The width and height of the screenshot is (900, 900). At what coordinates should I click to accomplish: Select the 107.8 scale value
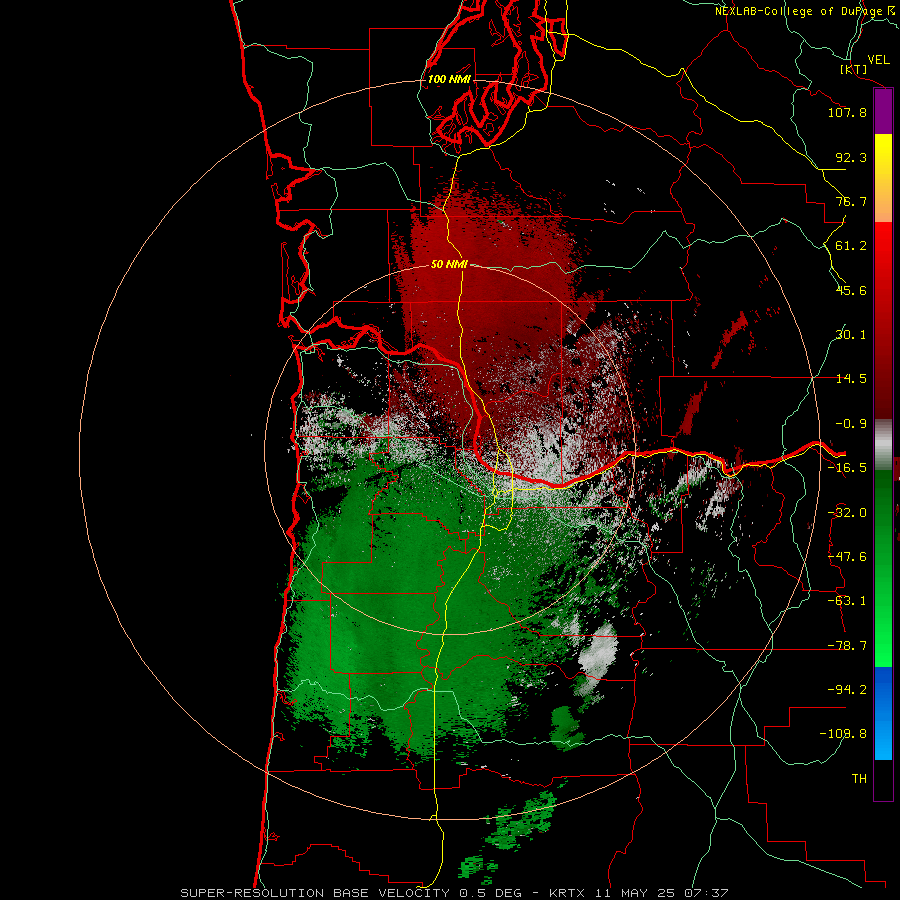(x=847, y=112)
